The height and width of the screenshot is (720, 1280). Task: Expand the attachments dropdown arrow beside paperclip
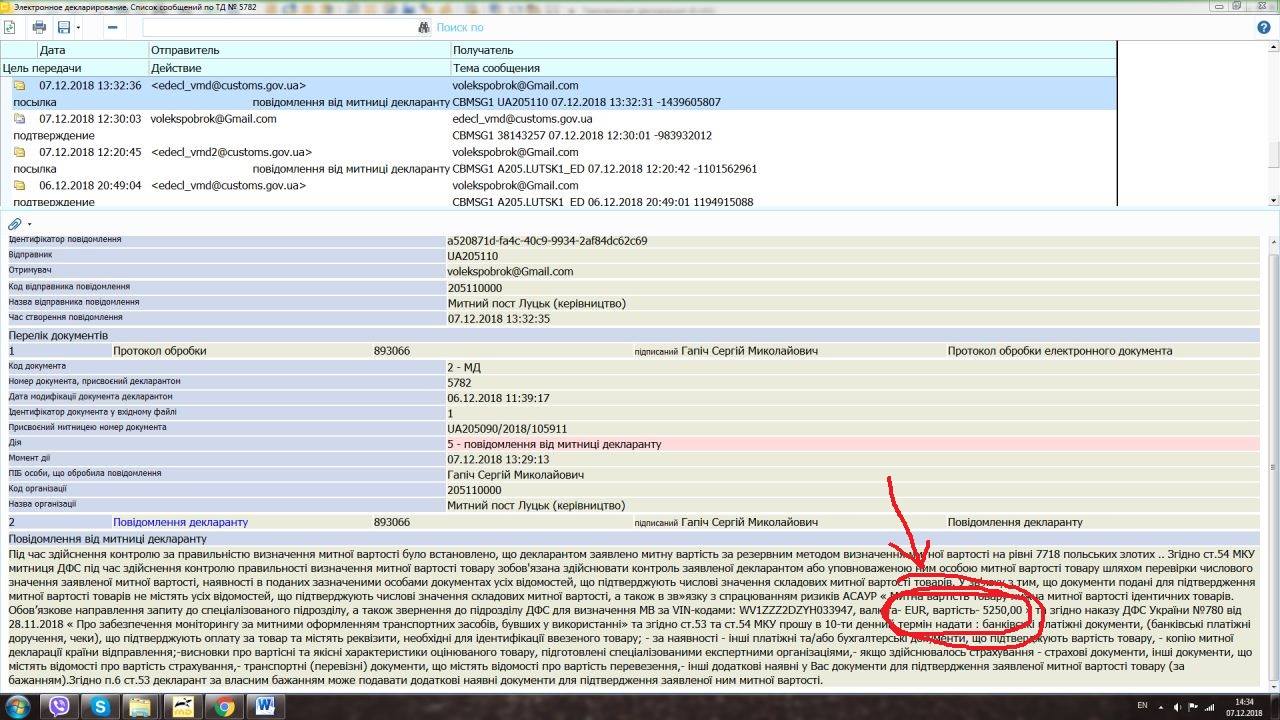[x=29, y=224]
